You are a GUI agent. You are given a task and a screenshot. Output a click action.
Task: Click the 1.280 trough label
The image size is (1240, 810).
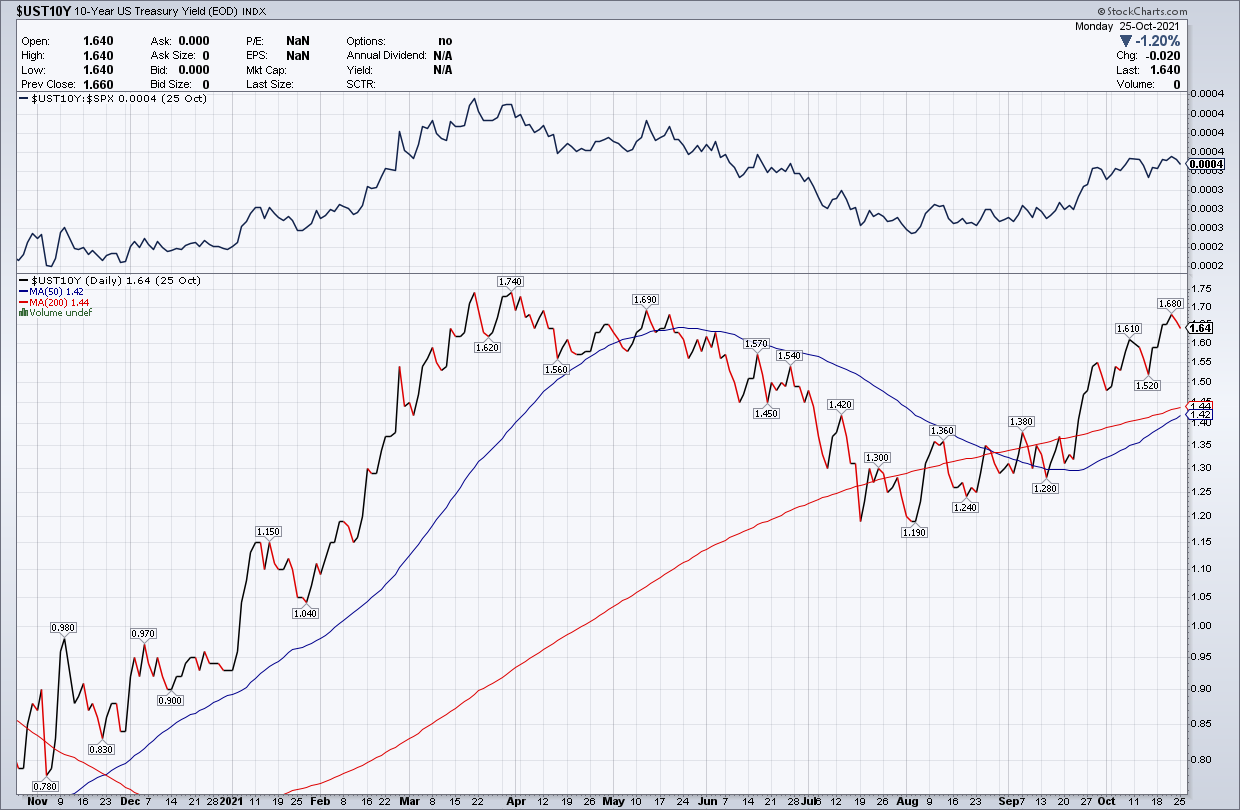(x=1046, y=487)
